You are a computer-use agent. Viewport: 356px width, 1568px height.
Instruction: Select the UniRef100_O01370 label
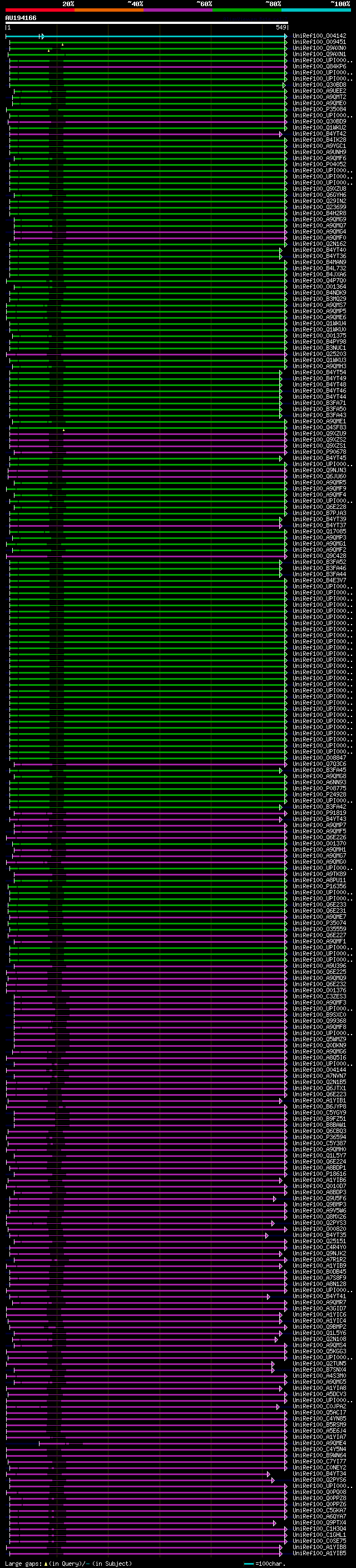coord(319,844)
